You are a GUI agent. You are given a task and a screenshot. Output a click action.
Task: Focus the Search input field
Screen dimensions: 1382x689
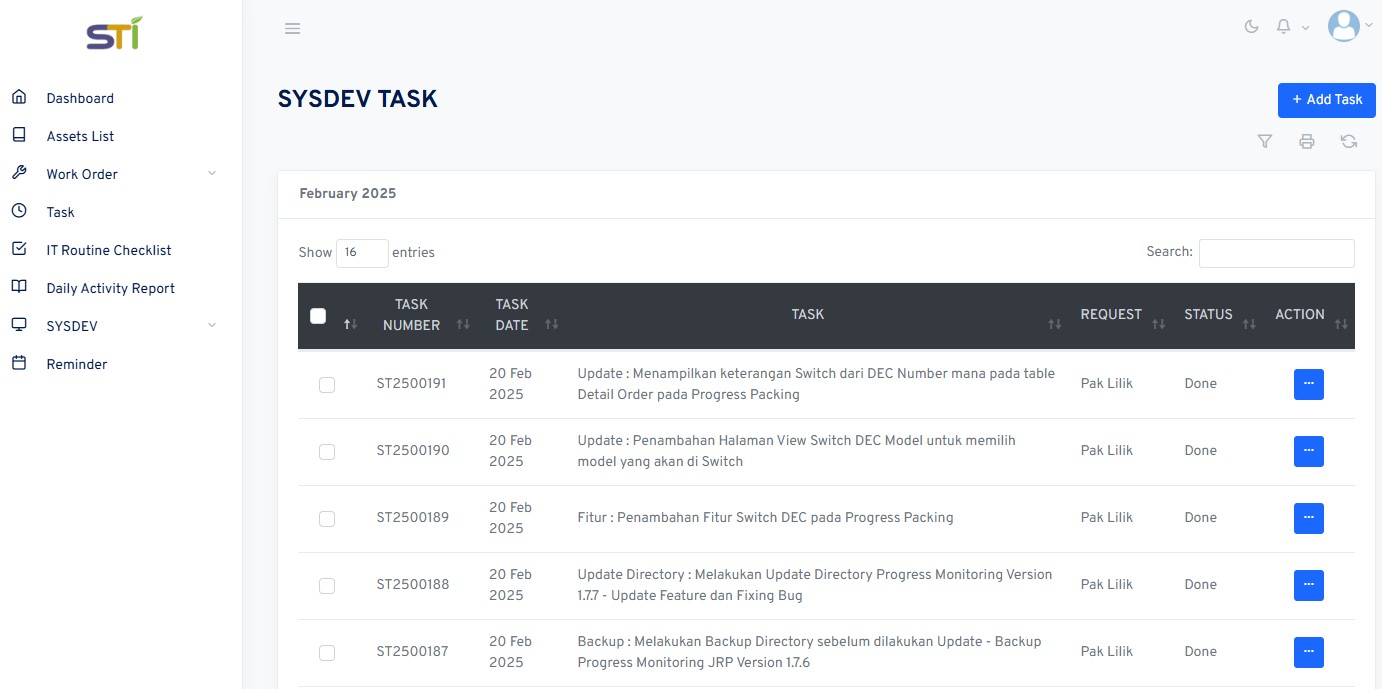click(1277, 253)
